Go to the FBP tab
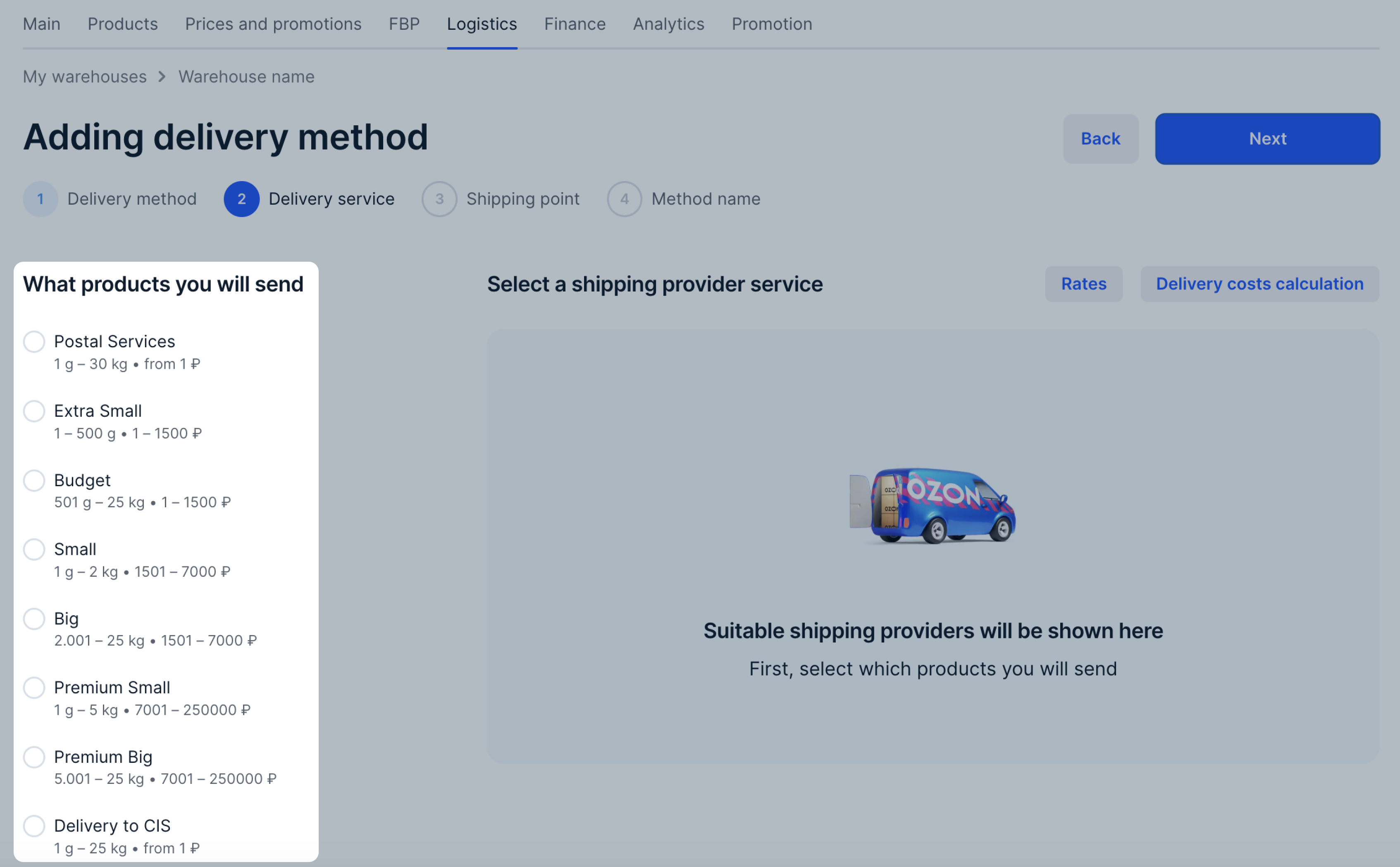Image resolution: width=1400 pixels, height=867 pixels. (x=404, y=24)
